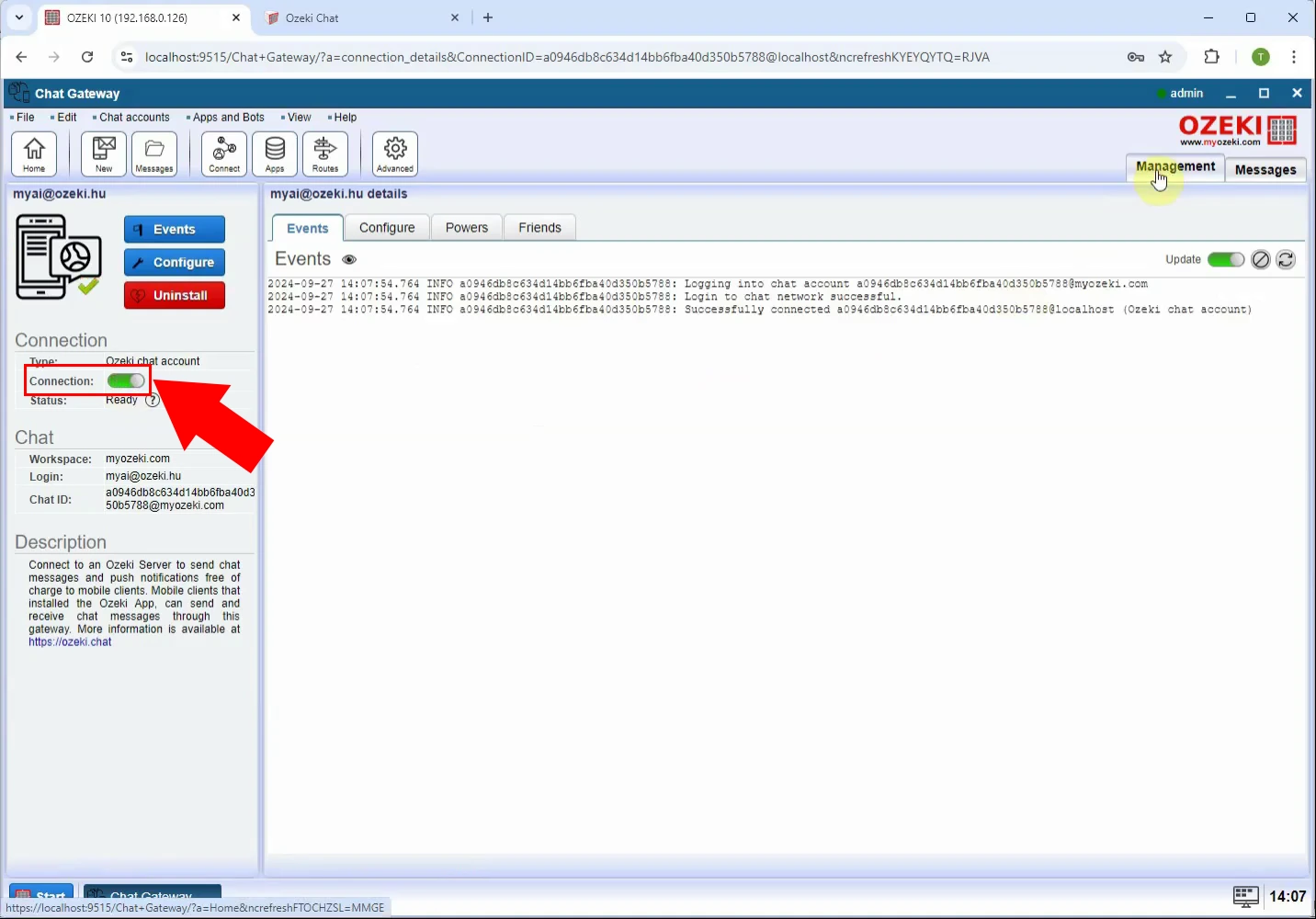Click the taskbar clock showing 14:07
Viewport: 1316px width, 919px height.
[x=1288, y=896]
